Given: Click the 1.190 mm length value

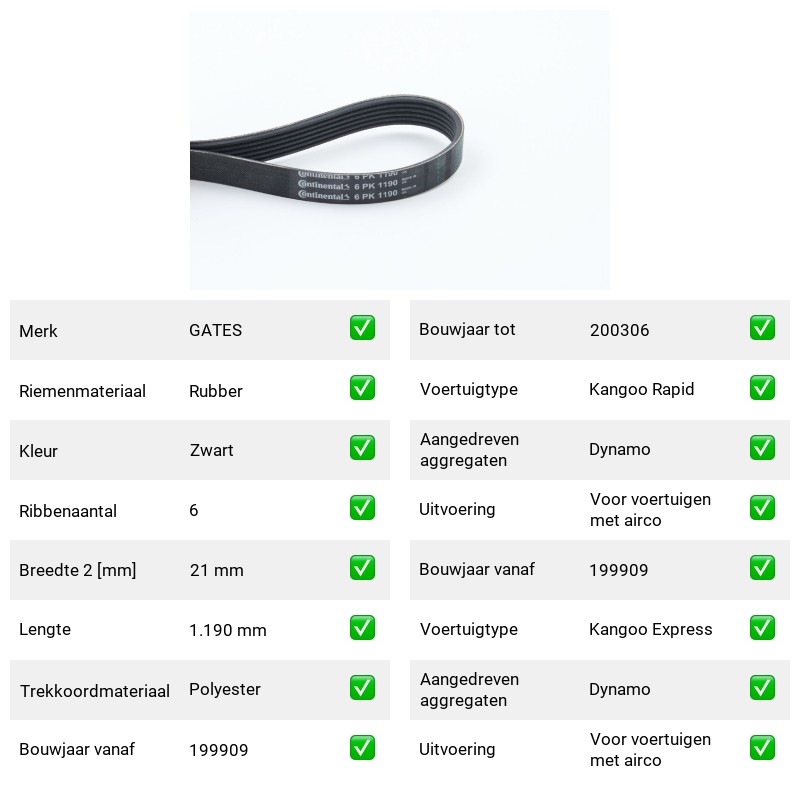Looking at the screenshot, I should coord(228,630).
